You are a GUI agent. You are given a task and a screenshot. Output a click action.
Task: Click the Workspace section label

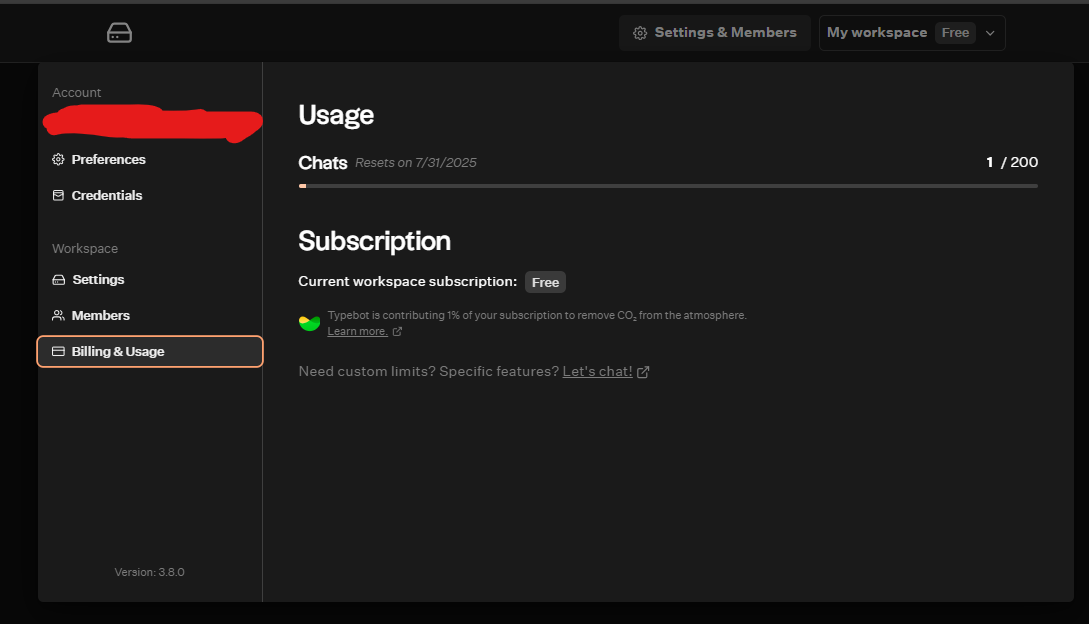85,248
